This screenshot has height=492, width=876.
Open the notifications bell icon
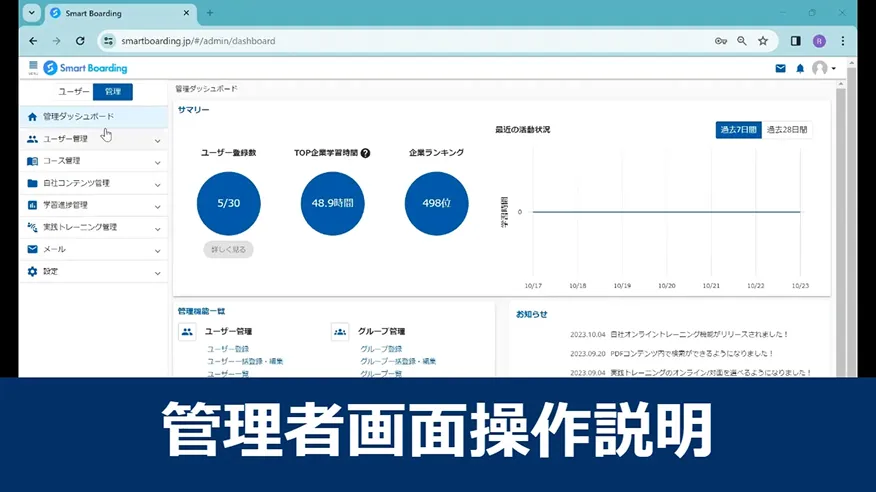(x=800, y=68)
